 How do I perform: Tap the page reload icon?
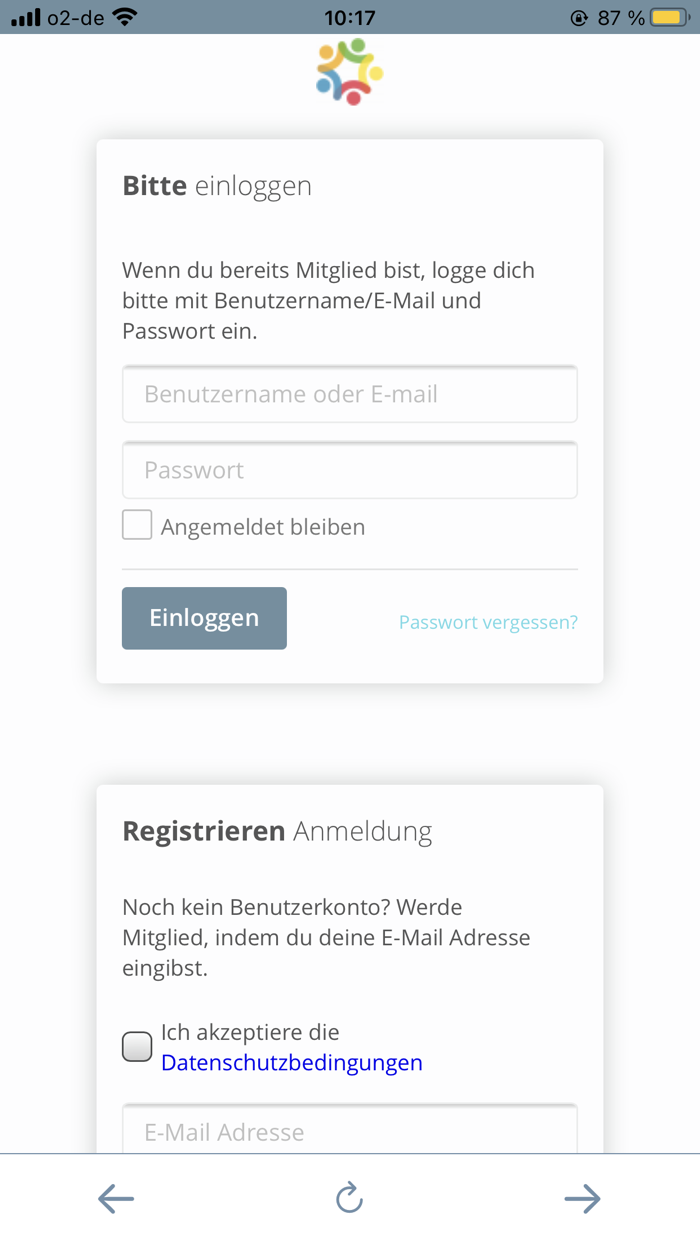click(x=349, y=1198)
